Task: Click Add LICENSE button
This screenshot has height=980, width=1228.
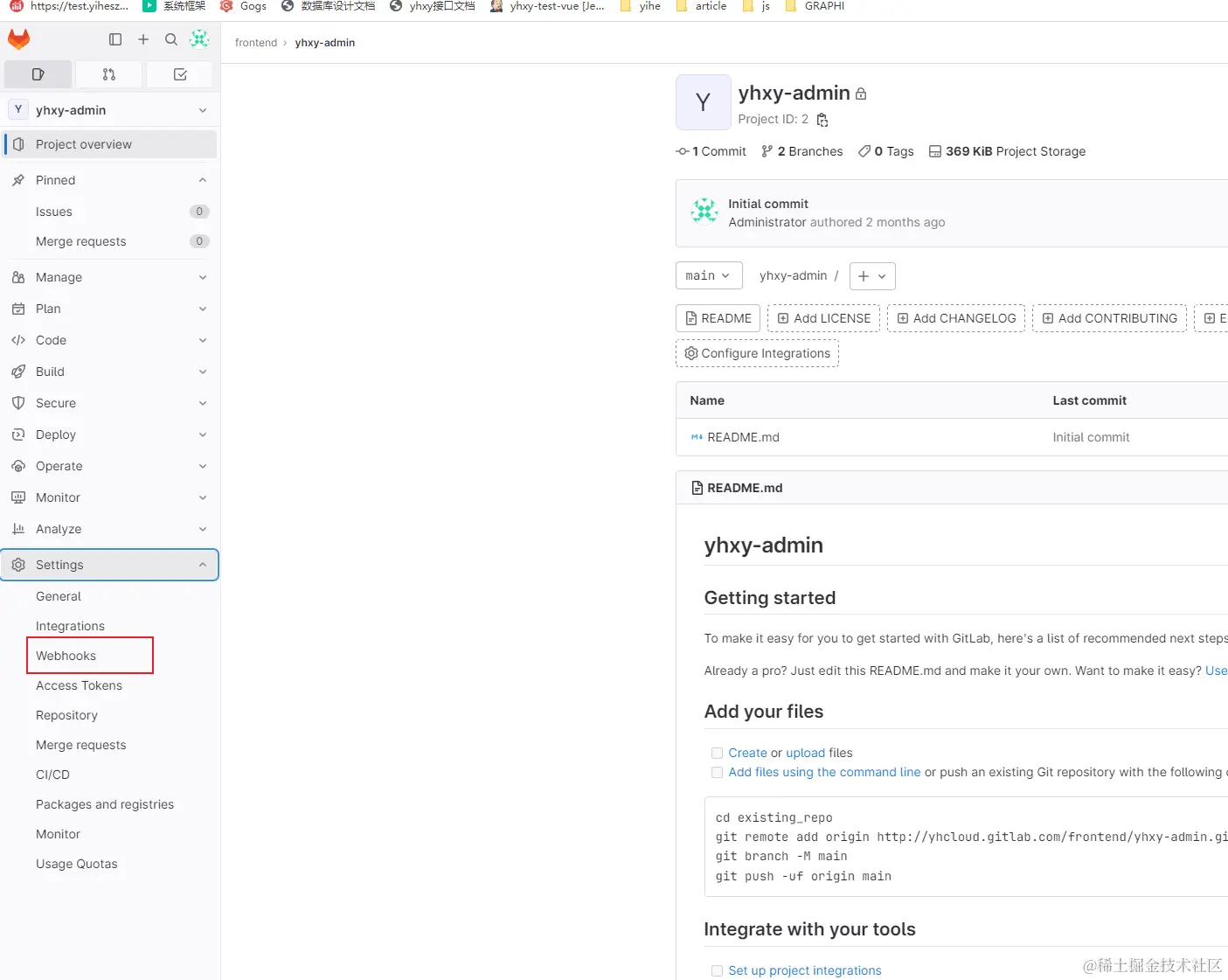Action: coord(823,318)
